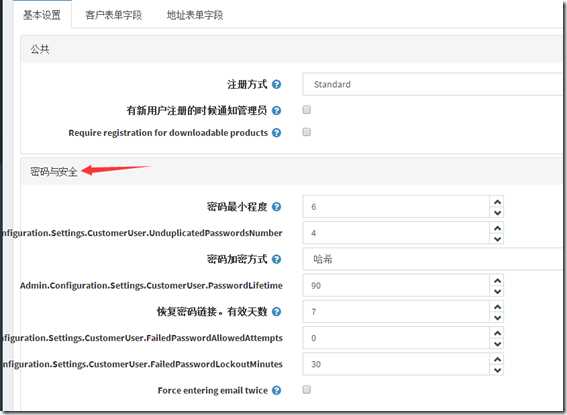Increase 密码最小程度 value with up arrow
Viewport: 567px width, 415px height.
point(497,202)
